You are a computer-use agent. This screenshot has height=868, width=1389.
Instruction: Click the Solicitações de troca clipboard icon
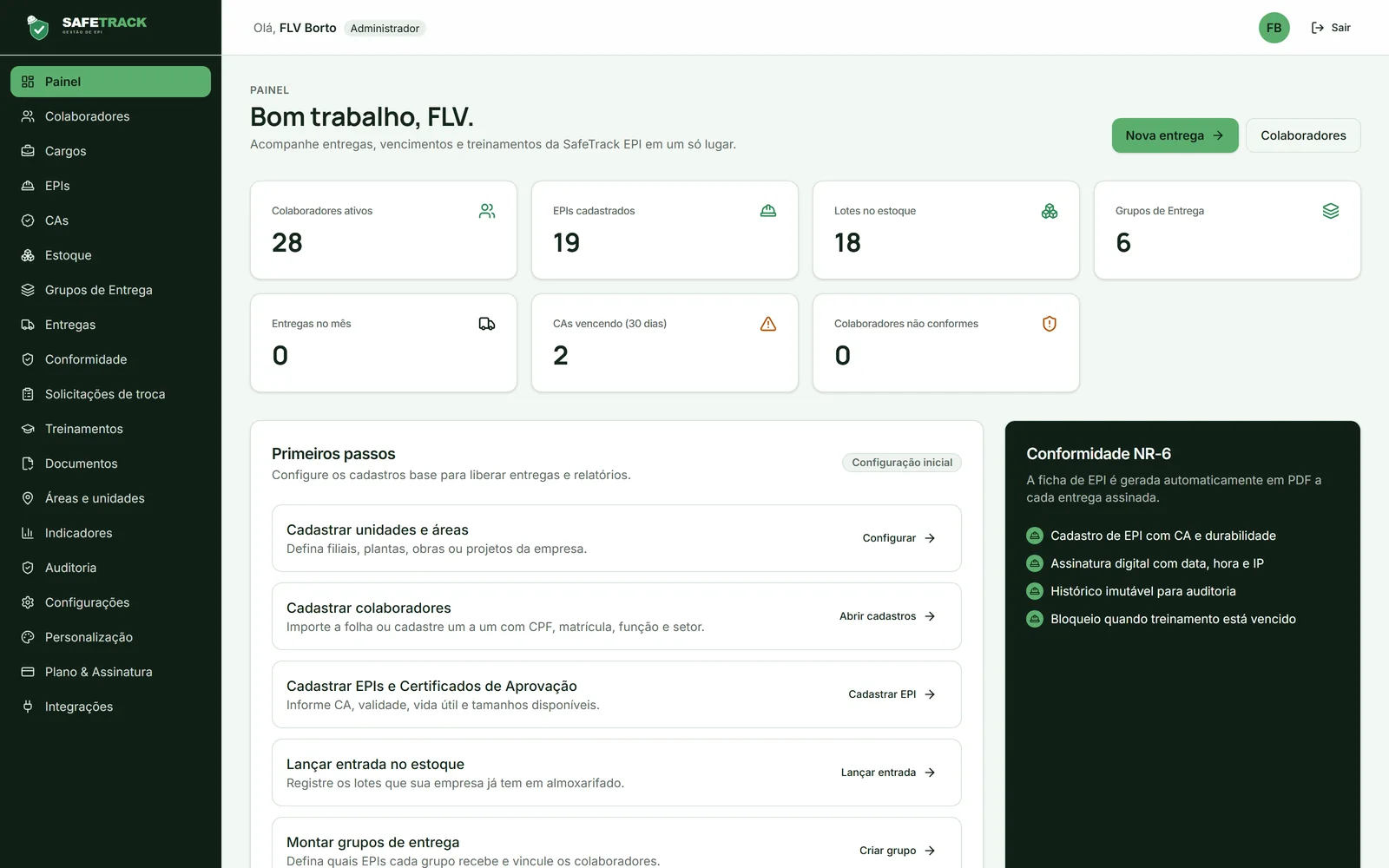(28, 394)
